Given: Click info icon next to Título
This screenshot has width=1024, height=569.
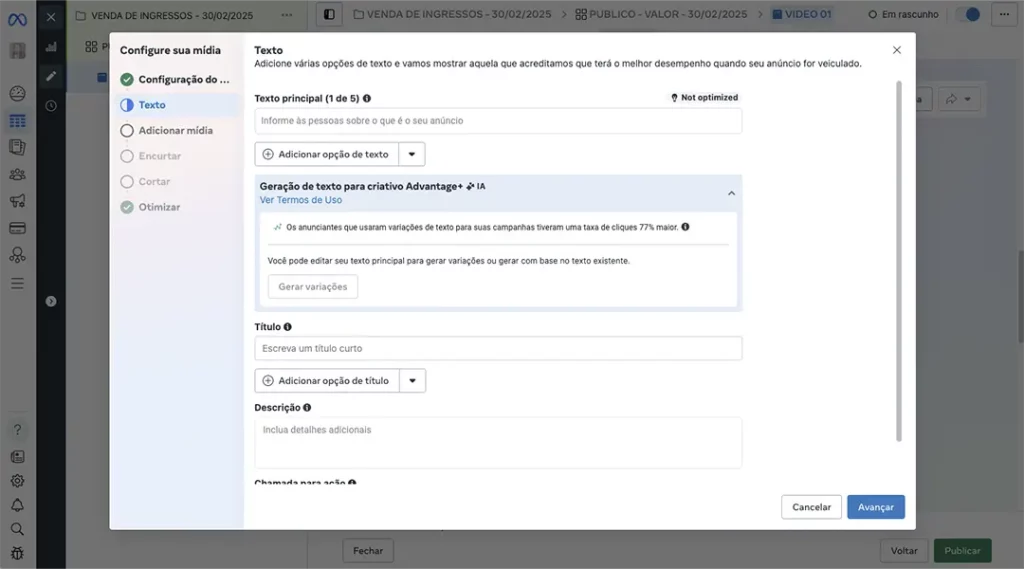Looking at the screenshot, I should 288,327.
